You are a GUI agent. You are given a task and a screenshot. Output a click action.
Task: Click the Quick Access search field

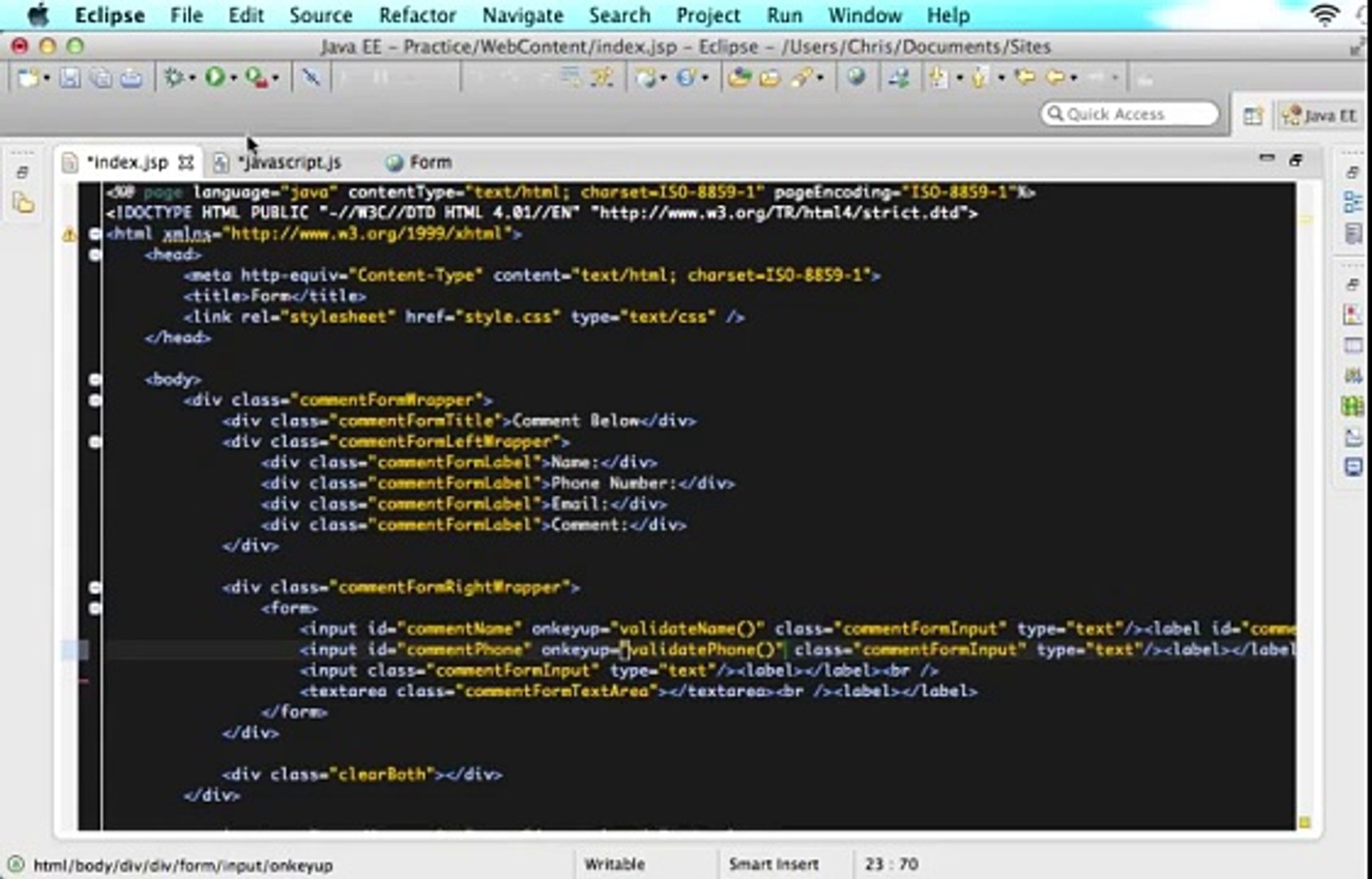point(1130,114)
